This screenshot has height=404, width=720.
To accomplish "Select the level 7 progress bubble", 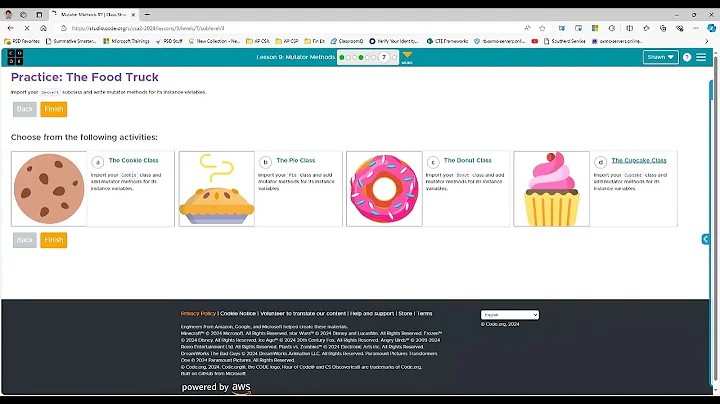I will (x=384, y=57).
